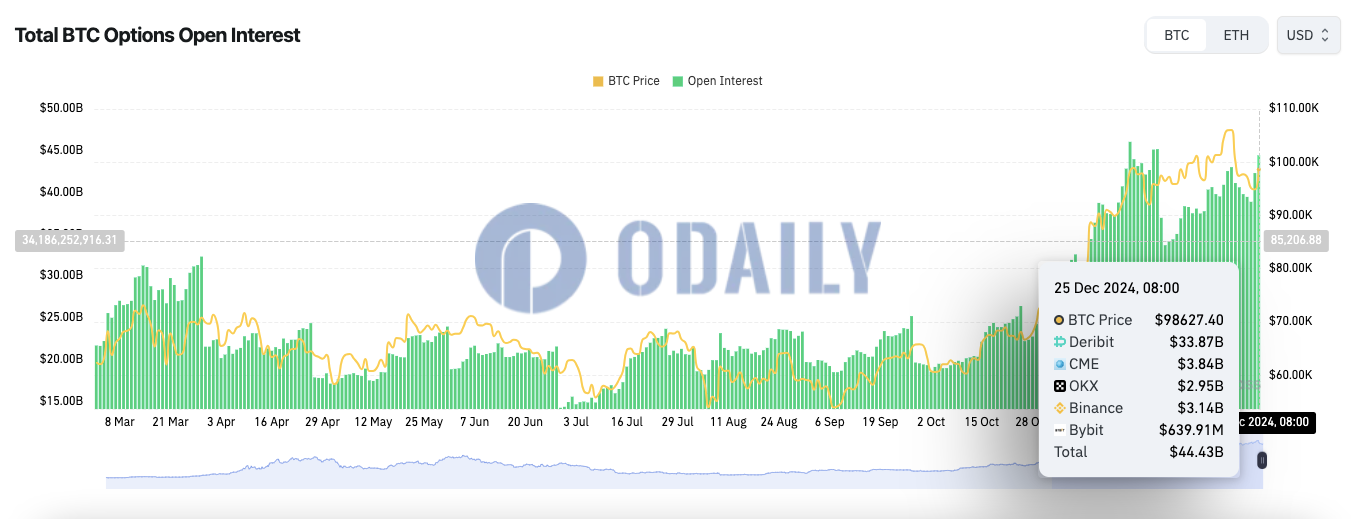Image resolution: width=1356 pixels, height=519 pixels.
Task: Click the $44.43B Total value
Action: pyautogui.click(x=1198, y=452)
